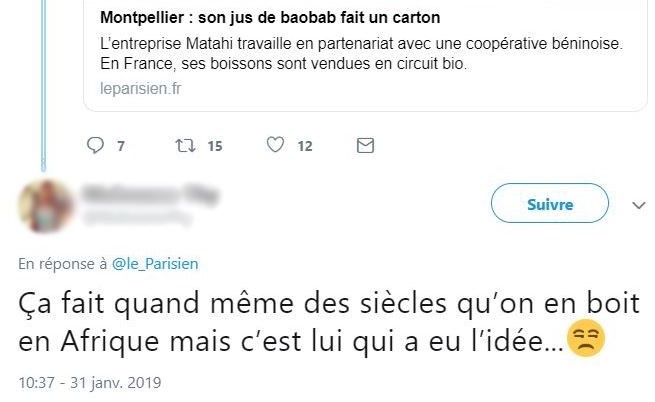This screenshot has height=402, width=655.
Task: Click the retweet count of 15
Action: 214,146
